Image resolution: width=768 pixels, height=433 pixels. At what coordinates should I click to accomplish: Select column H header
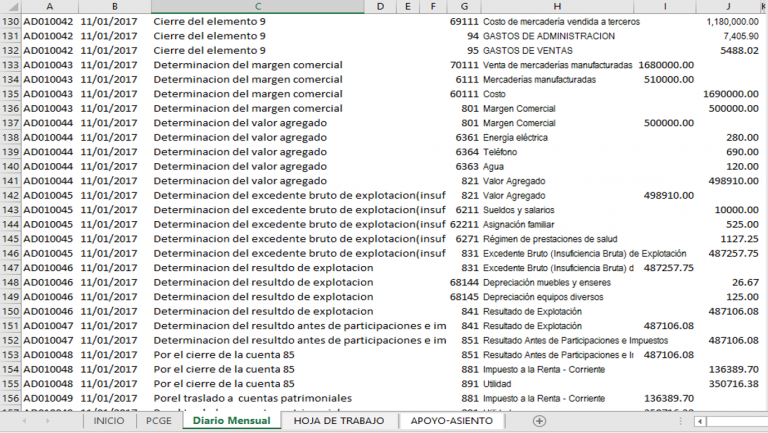point(557,6)
